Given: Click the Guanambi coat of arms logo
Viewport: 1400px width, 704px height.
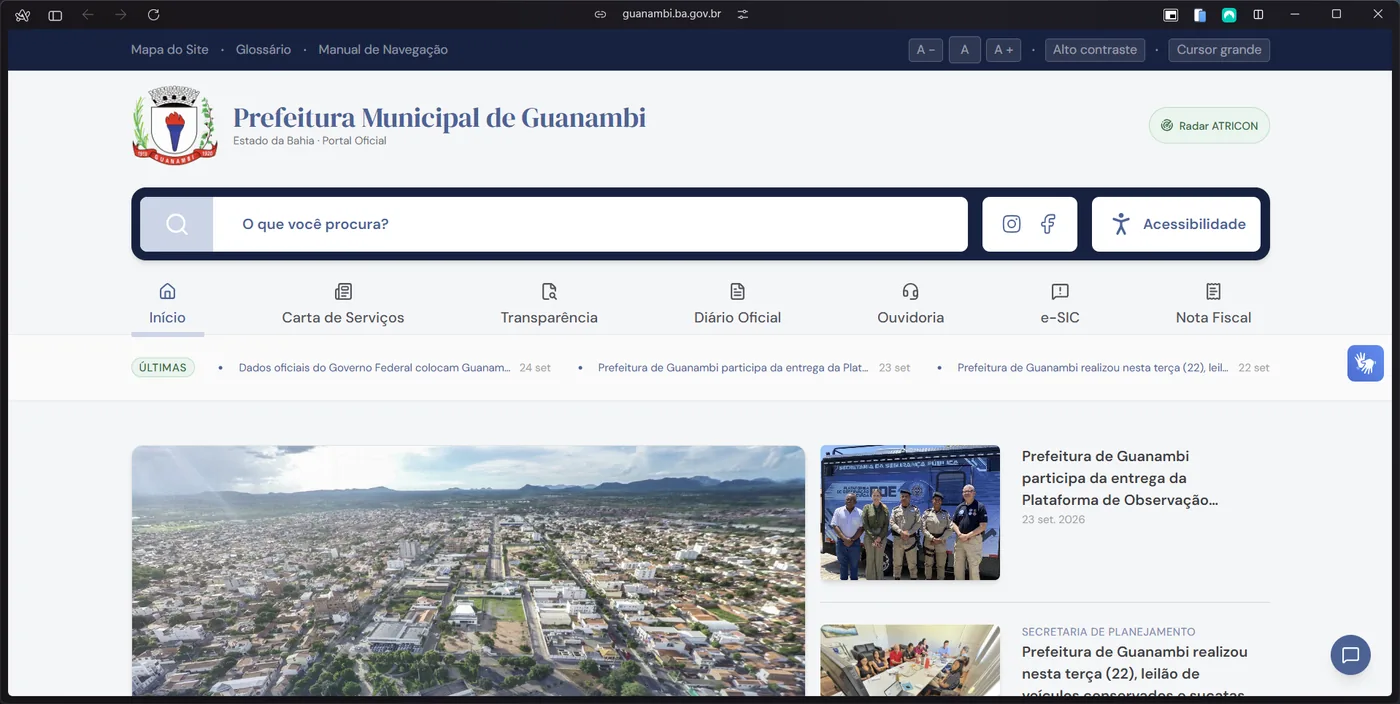Looking at the screenshot, I should click(174, 125).
